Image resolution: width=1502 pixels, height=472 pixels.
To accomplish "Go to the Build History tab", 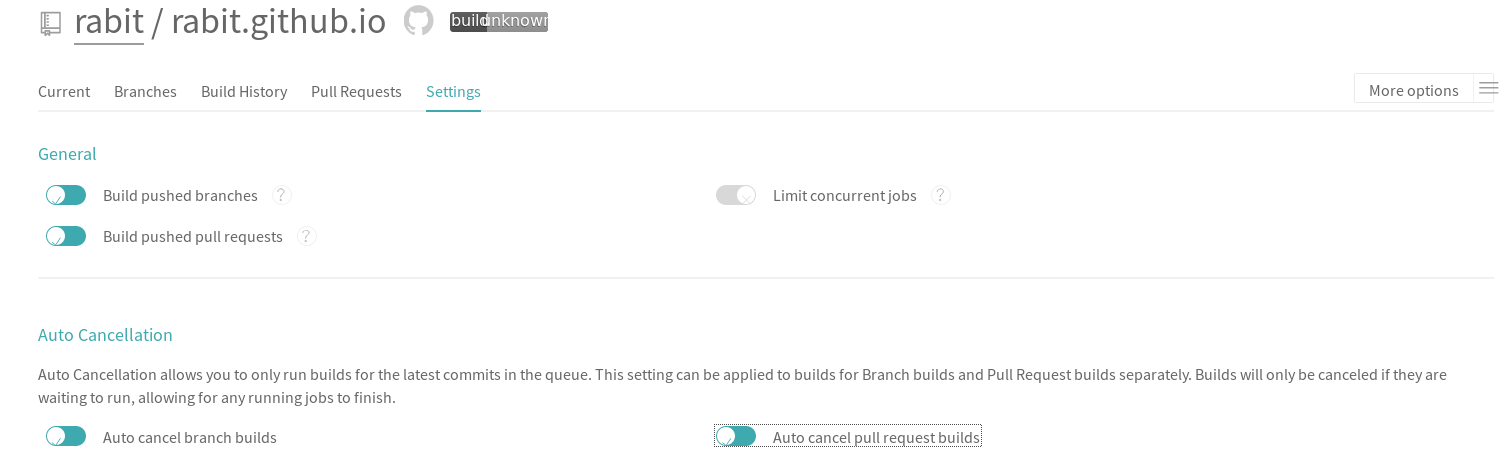I will coord(244,91).
